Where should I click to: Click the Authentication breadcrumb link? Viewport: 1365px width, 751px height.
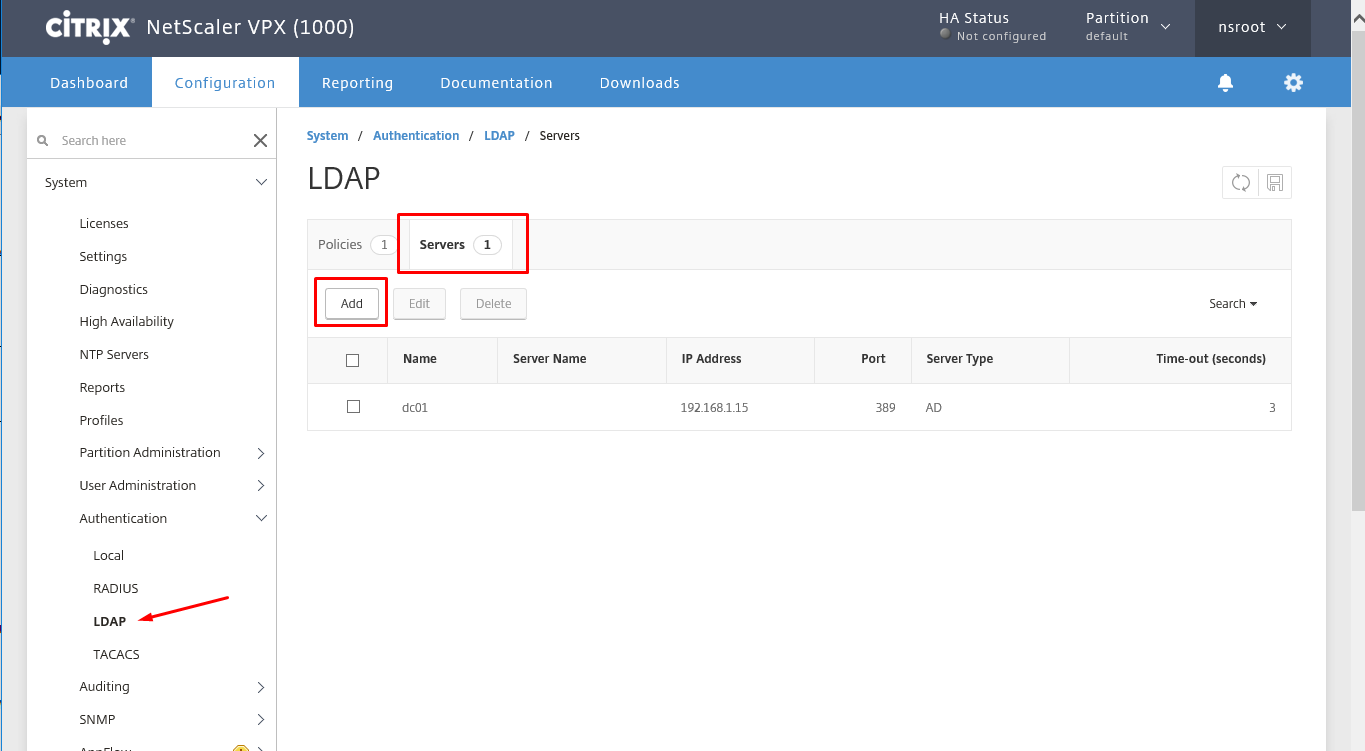(416, 136)
